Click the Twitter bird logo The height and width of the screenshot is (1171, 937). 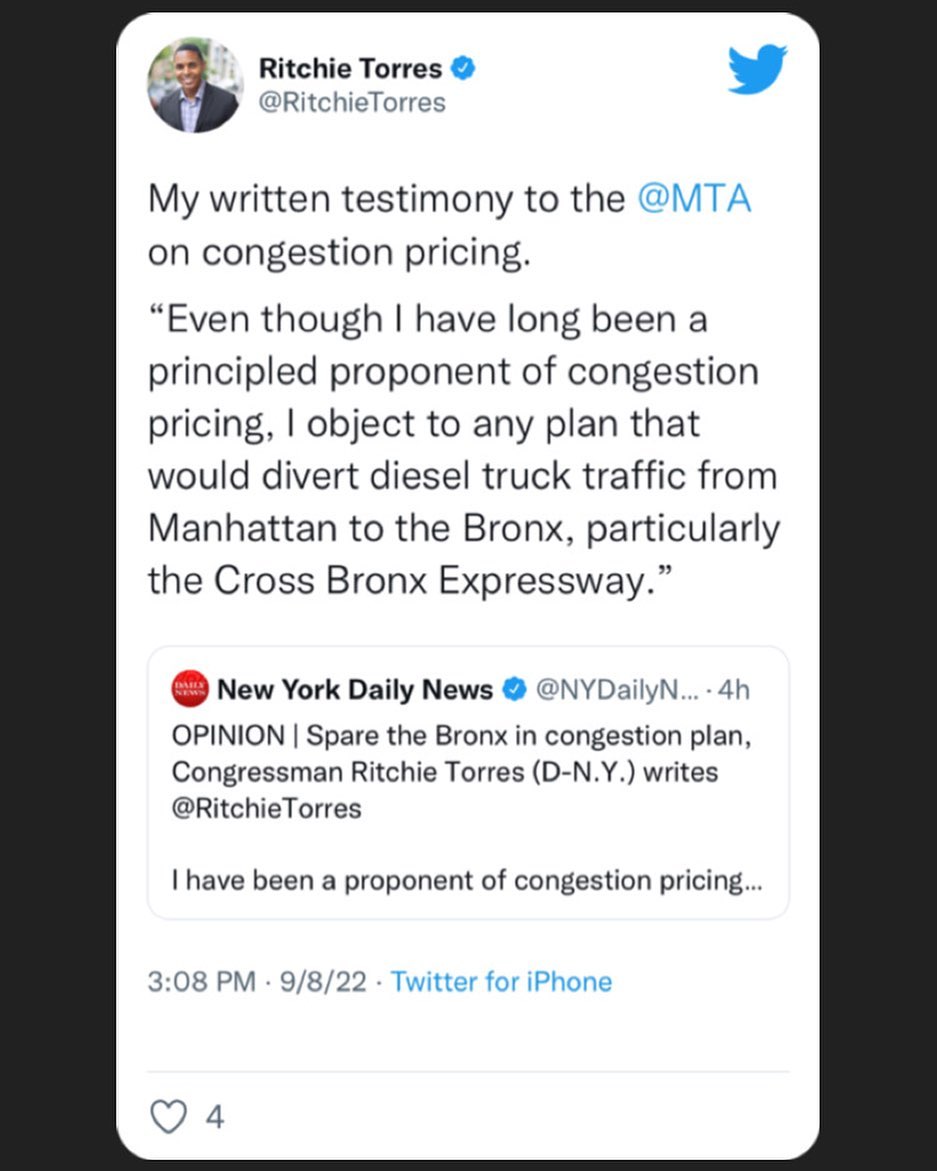[x=757, y=70]
